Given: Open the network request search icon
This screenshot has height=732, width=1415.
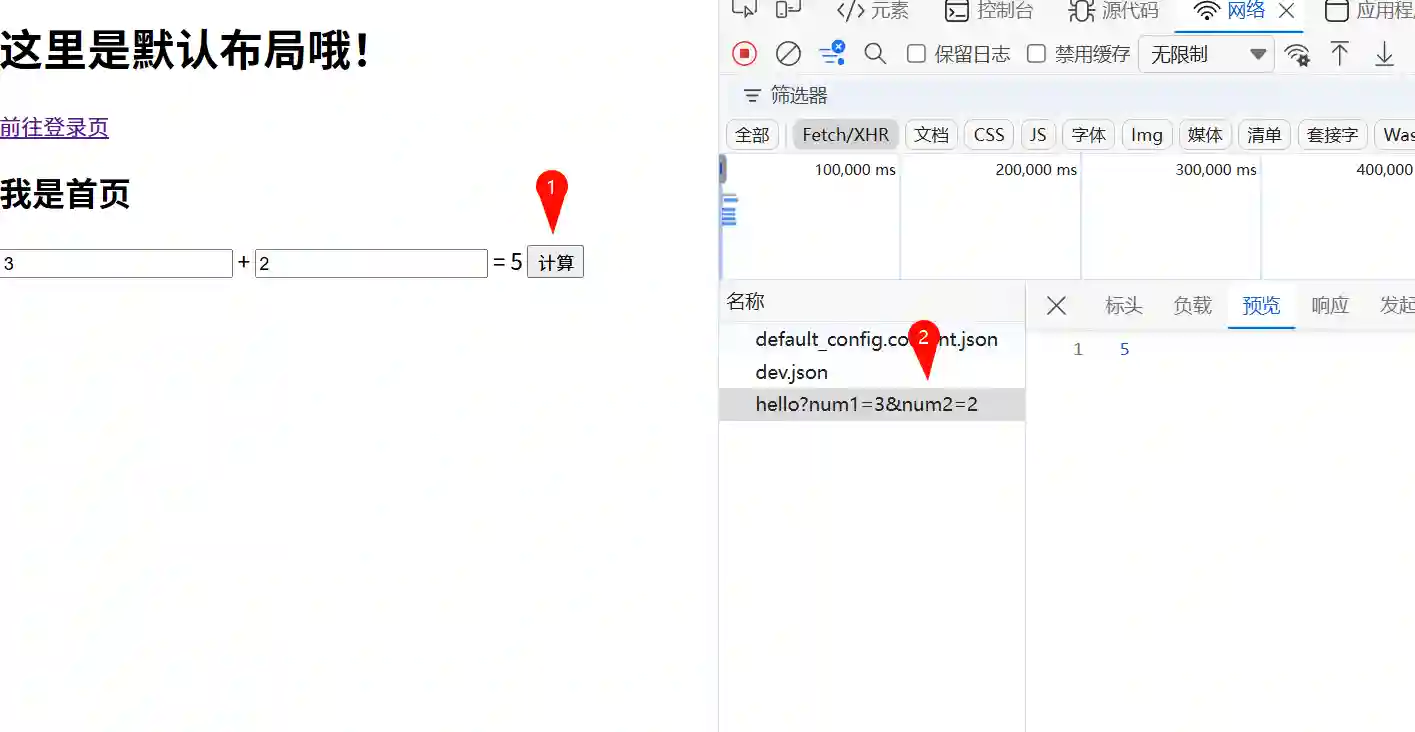Looking at the screenshot, I should coord(875,54).
